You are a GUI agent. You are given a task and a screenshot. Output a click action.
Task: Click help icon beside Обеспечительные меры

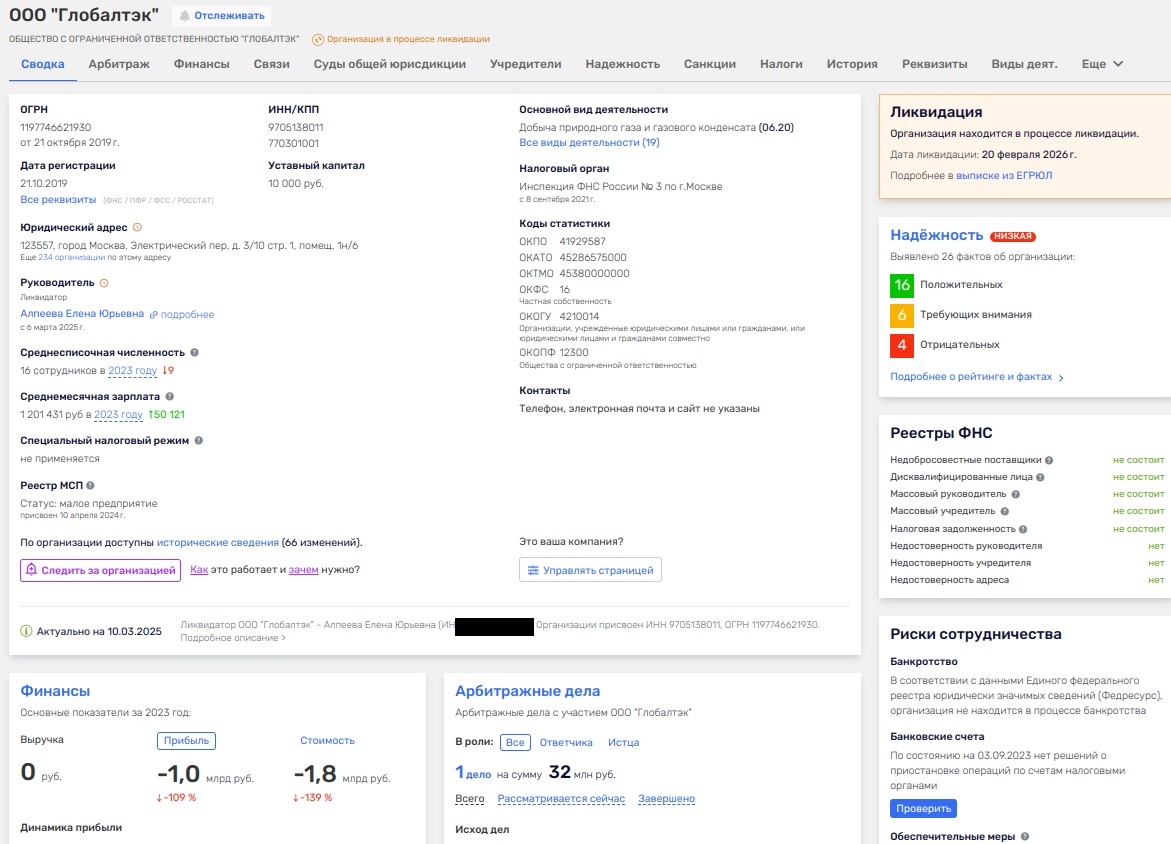coord(1025,837)
